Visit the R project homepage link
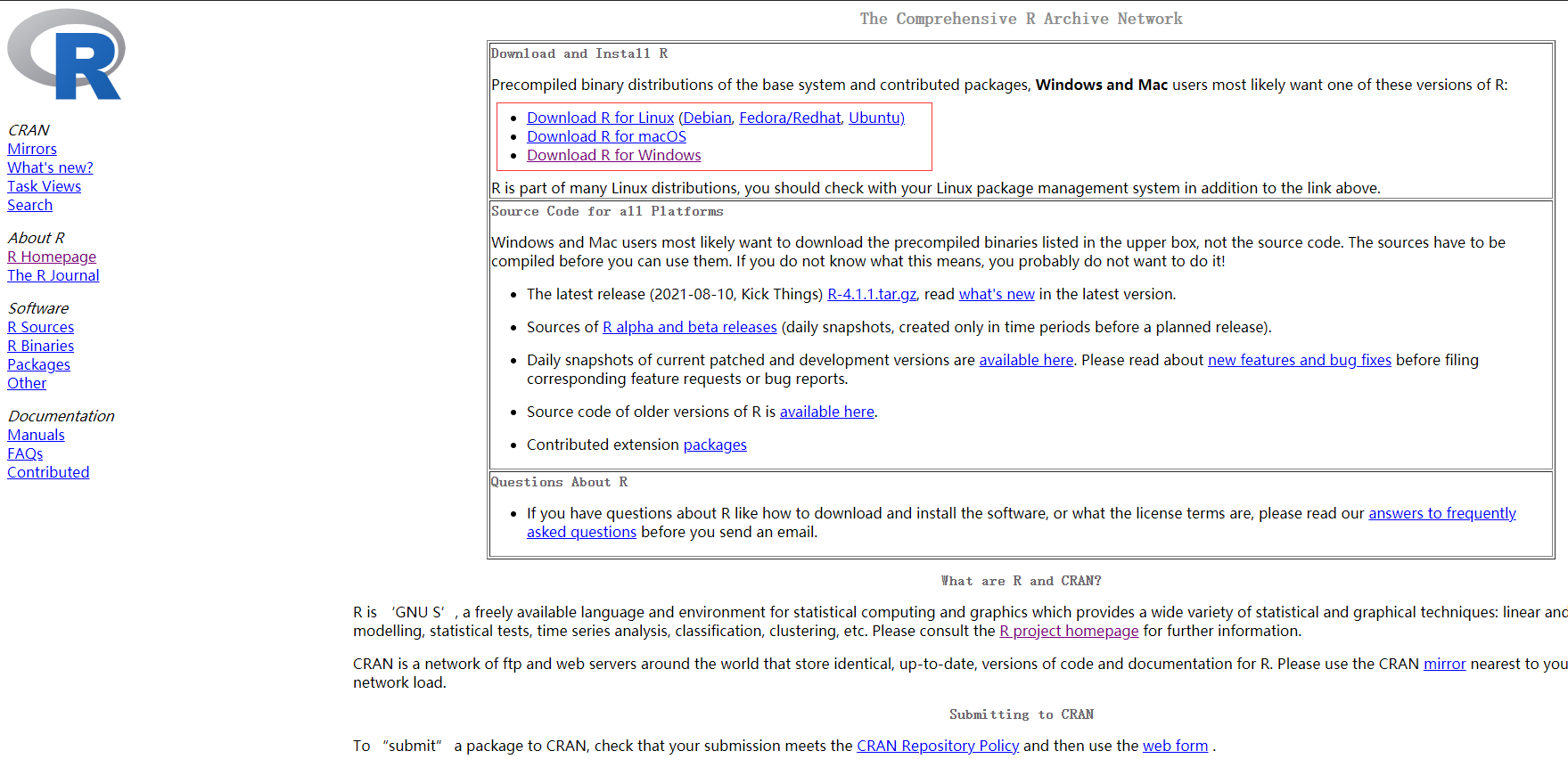 [1069, 631]
